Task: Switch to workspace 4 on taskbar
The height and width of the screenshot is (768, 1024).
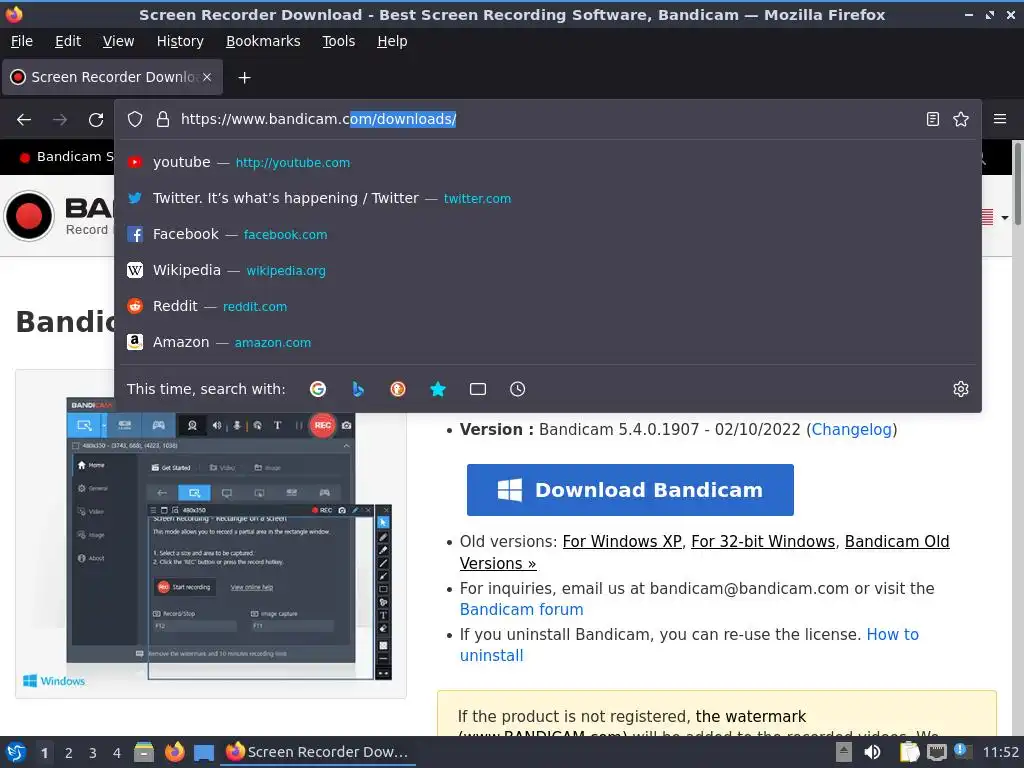Action: (x=117, y=753)
